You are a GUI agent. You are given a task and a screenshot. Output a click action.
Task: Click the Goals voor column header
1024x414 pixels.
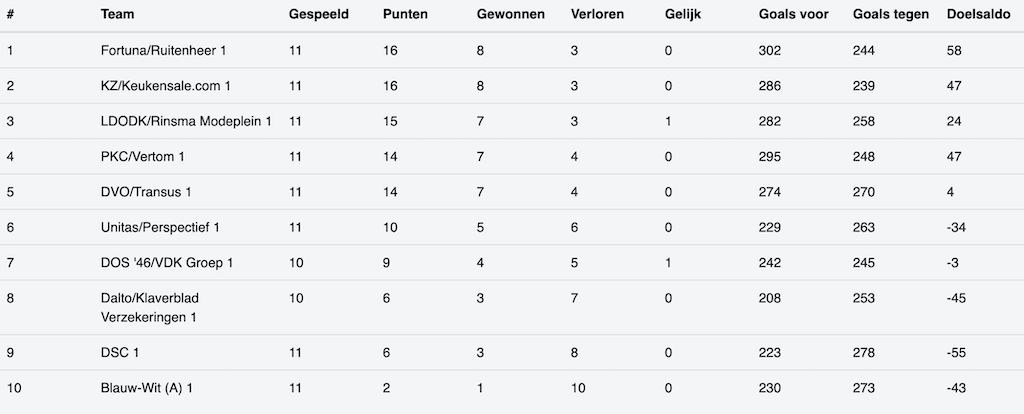[793, 15]
